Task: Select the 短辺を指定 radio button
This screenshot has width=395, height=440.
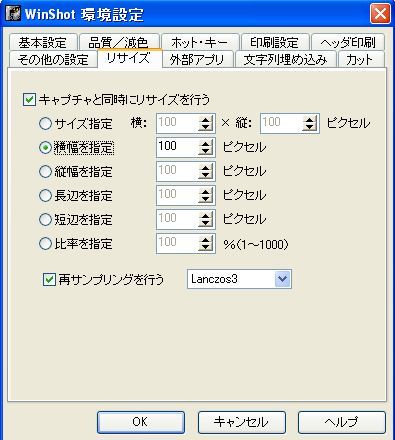Action: 45,220
